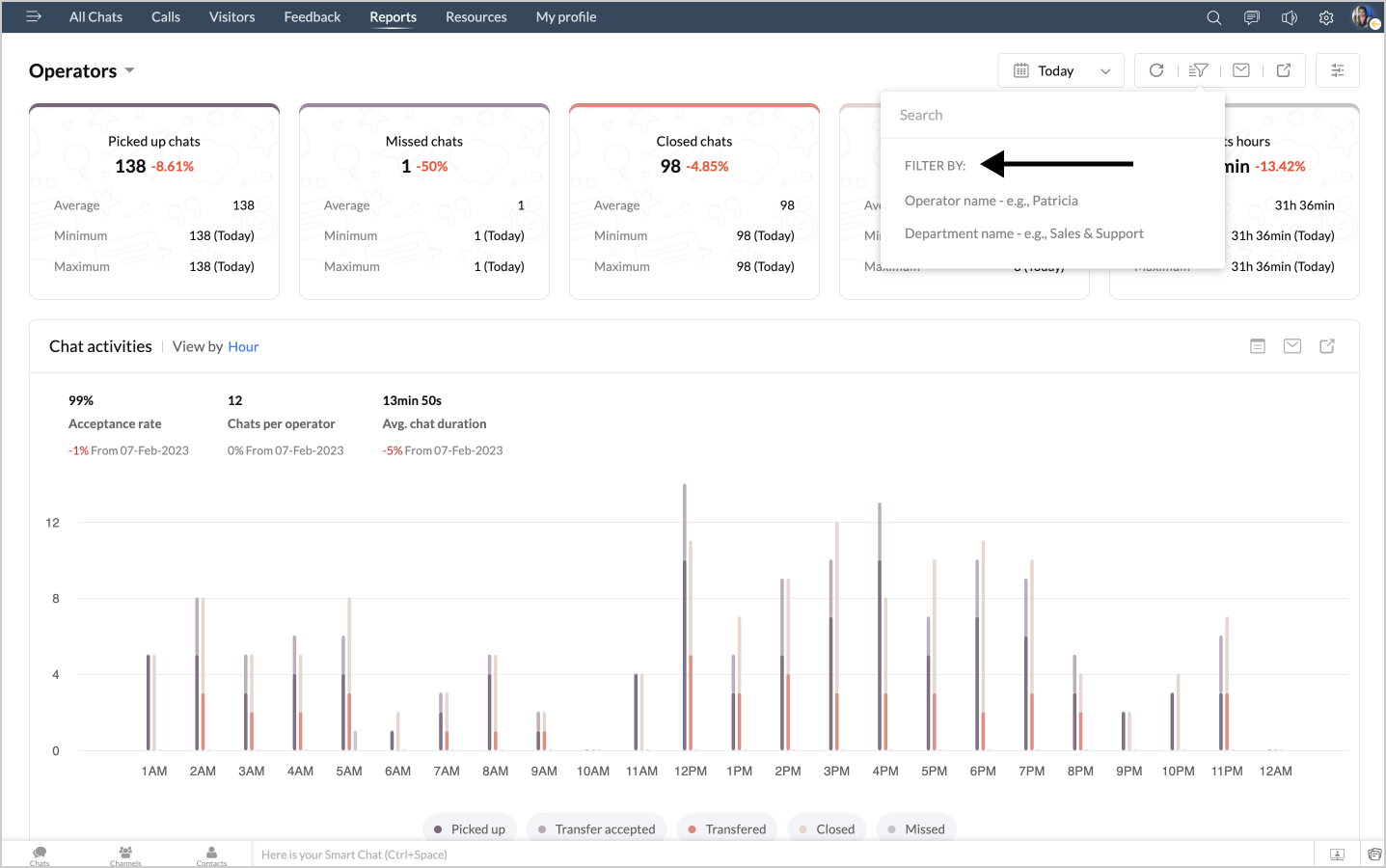
Task: Select Operator name filter option
Action: [991, 201]
